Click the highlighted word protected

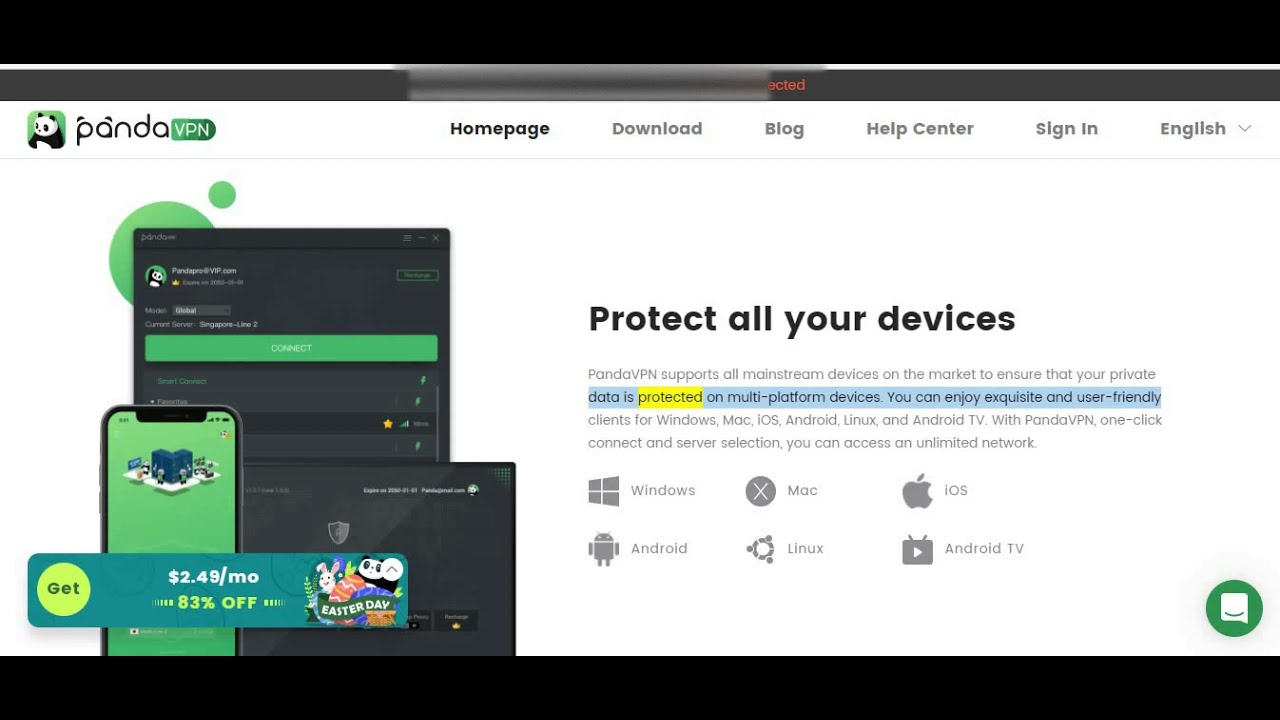(670, 397)
